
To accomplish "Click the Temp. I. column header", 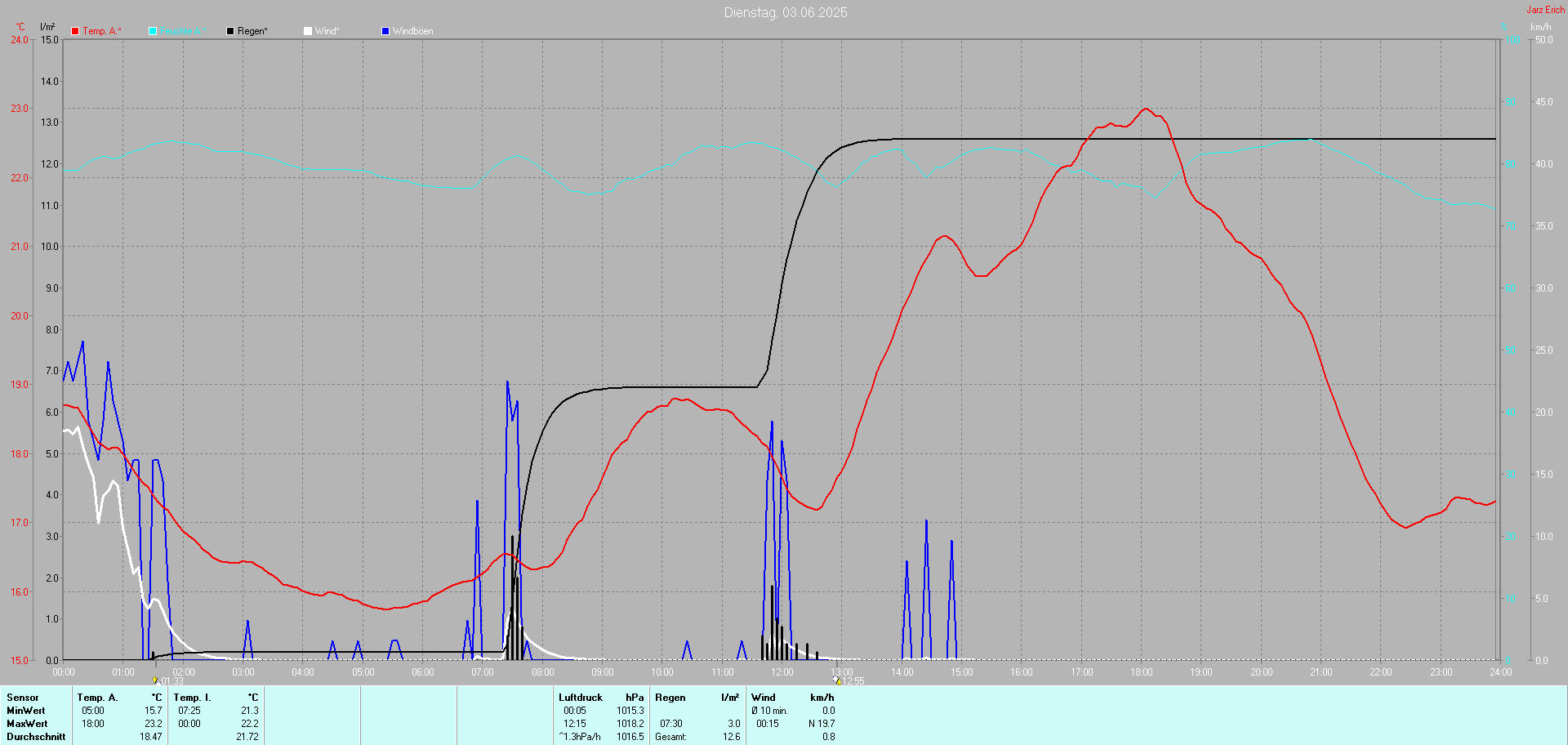I will click(x=192, y=698).
